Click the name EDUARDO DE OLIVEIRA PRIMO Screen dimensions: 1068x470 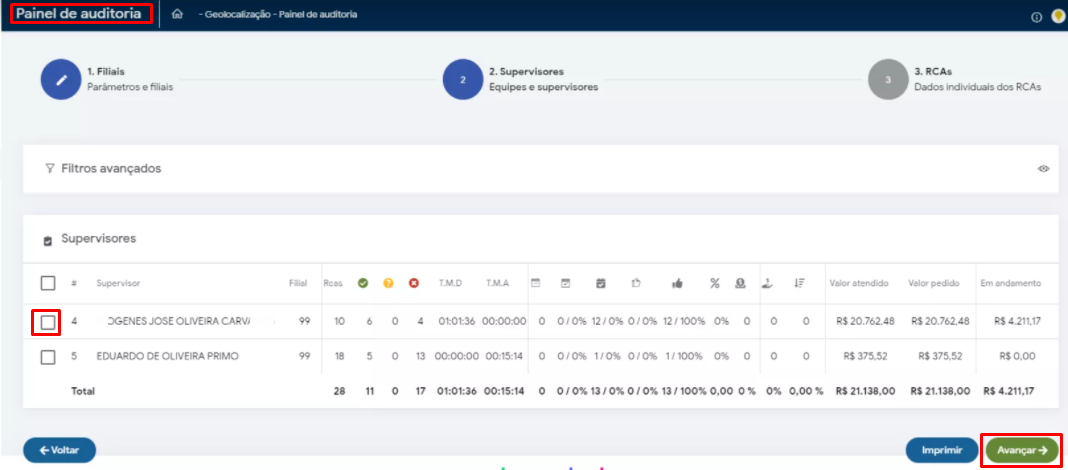pyautogui.click(x=168, y=356)
